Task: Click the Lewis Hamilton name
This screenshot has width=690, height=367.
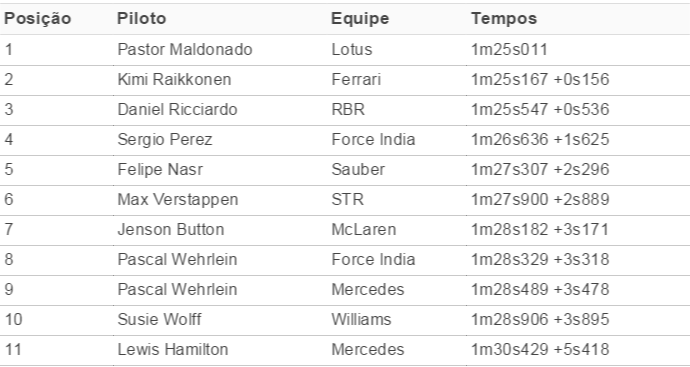Action: pyautogui.click(x=173, y=349)
